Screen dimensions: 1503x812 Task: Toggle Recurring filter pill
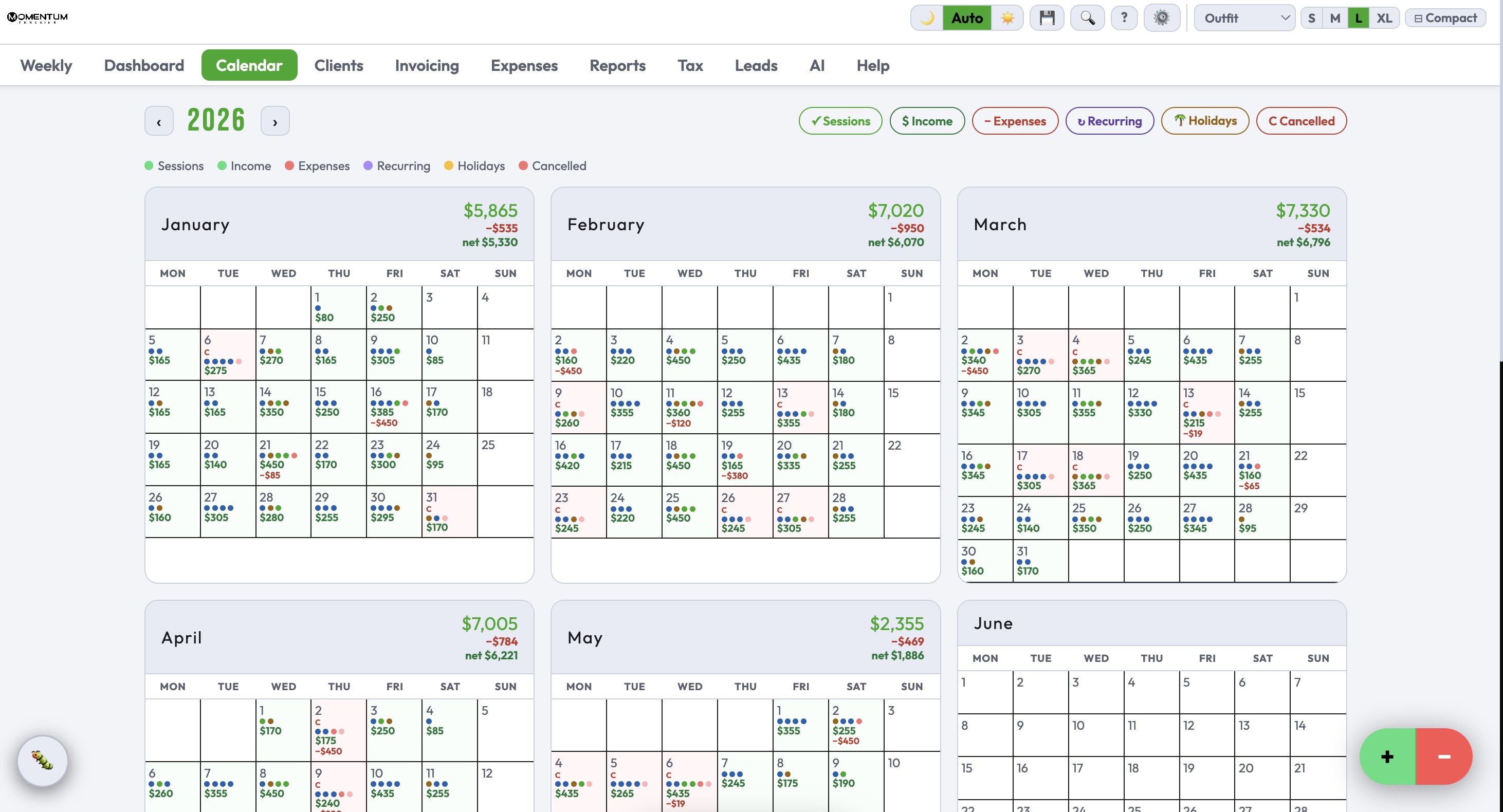pos(1109,121)
